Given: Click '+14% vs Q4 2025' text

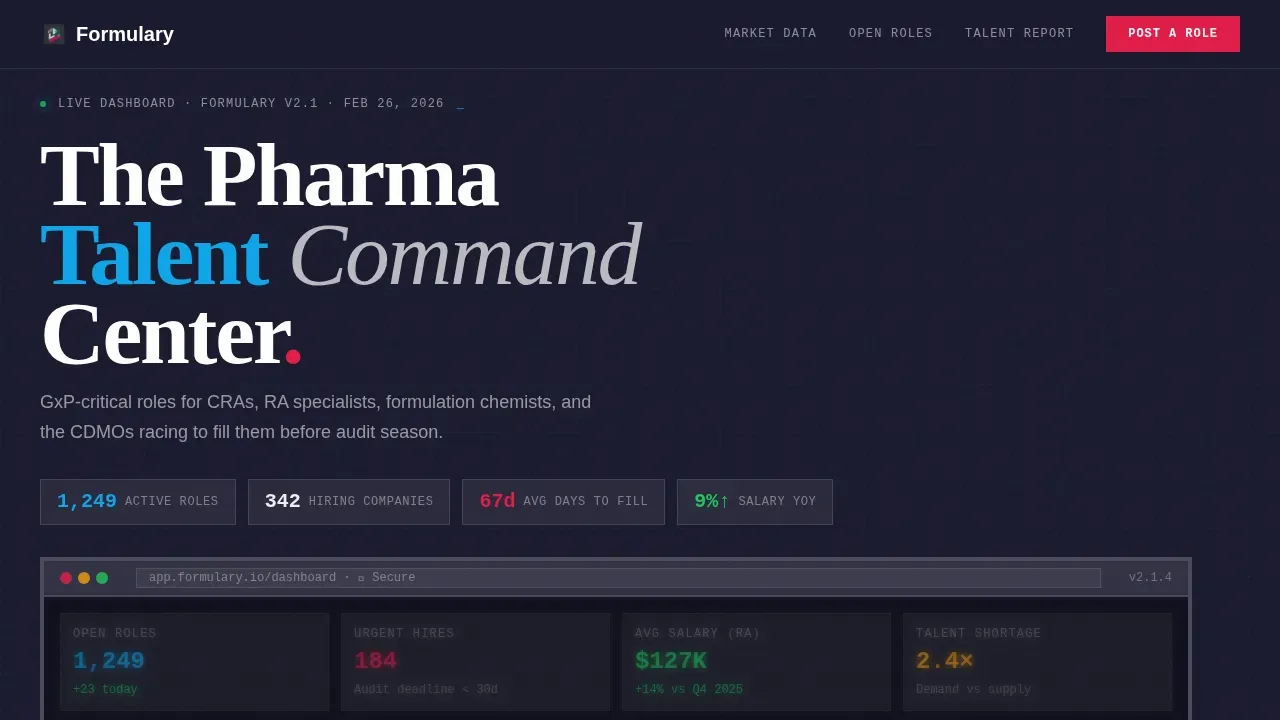Looking at the screenshot, I should (x=689, y=690).
